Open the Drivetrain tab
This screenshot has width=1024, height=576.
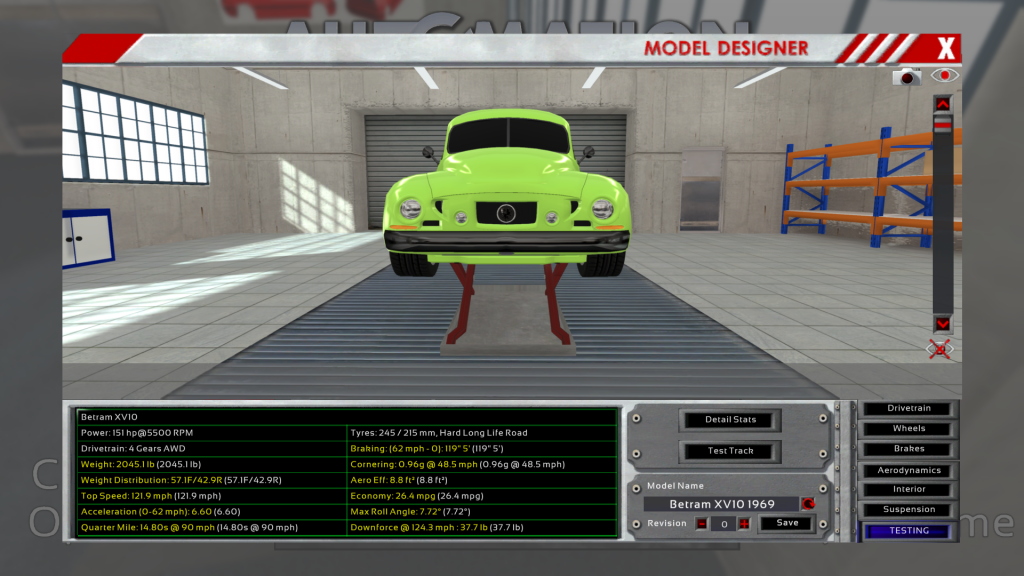pos(909,408)
